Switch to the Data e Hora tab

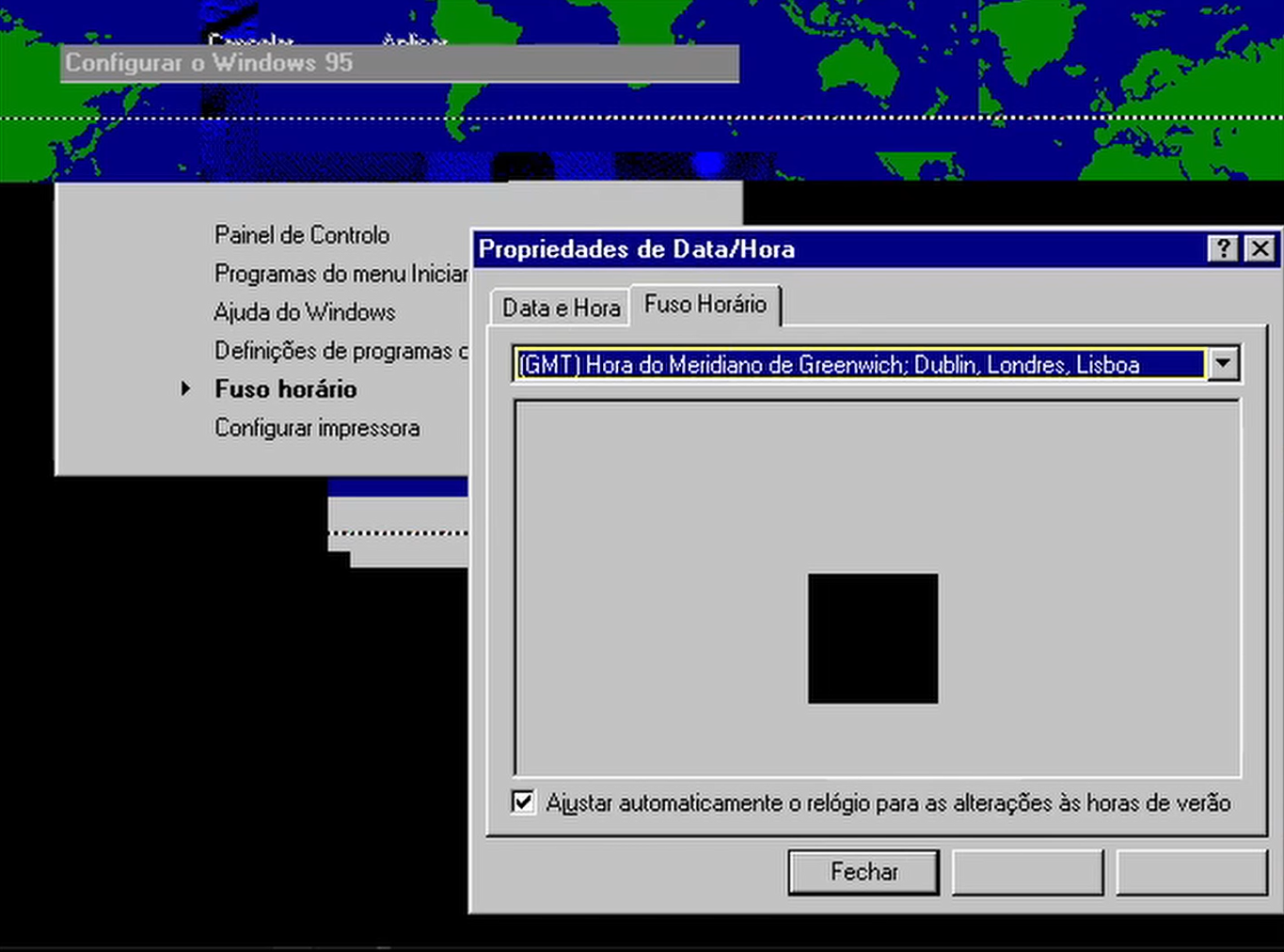561,308
